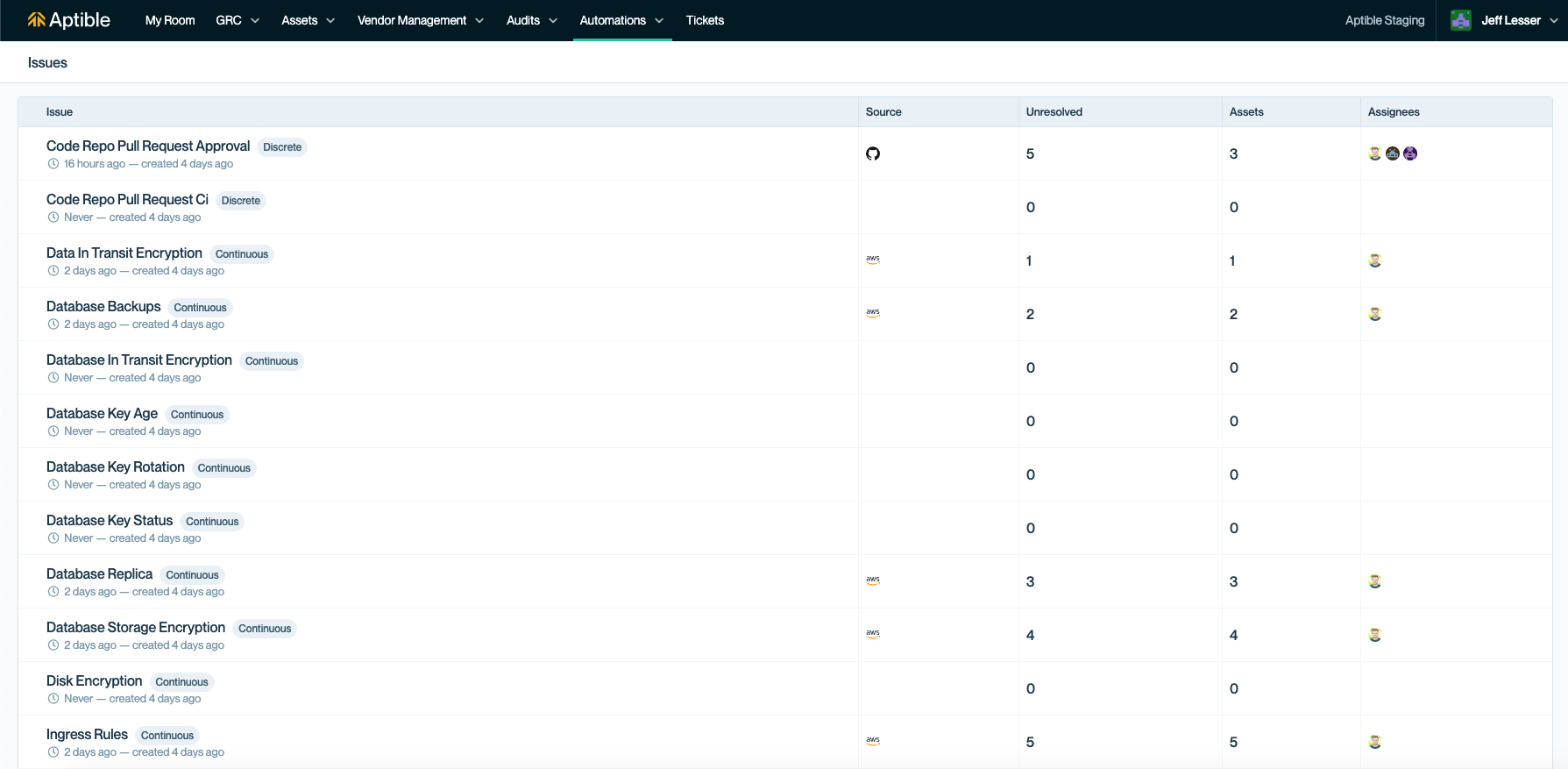This screenshot has height=769, width=1568.
Task: Click the assignee avatar in Ingress Rules row
Action: [x=1375, y=742]
